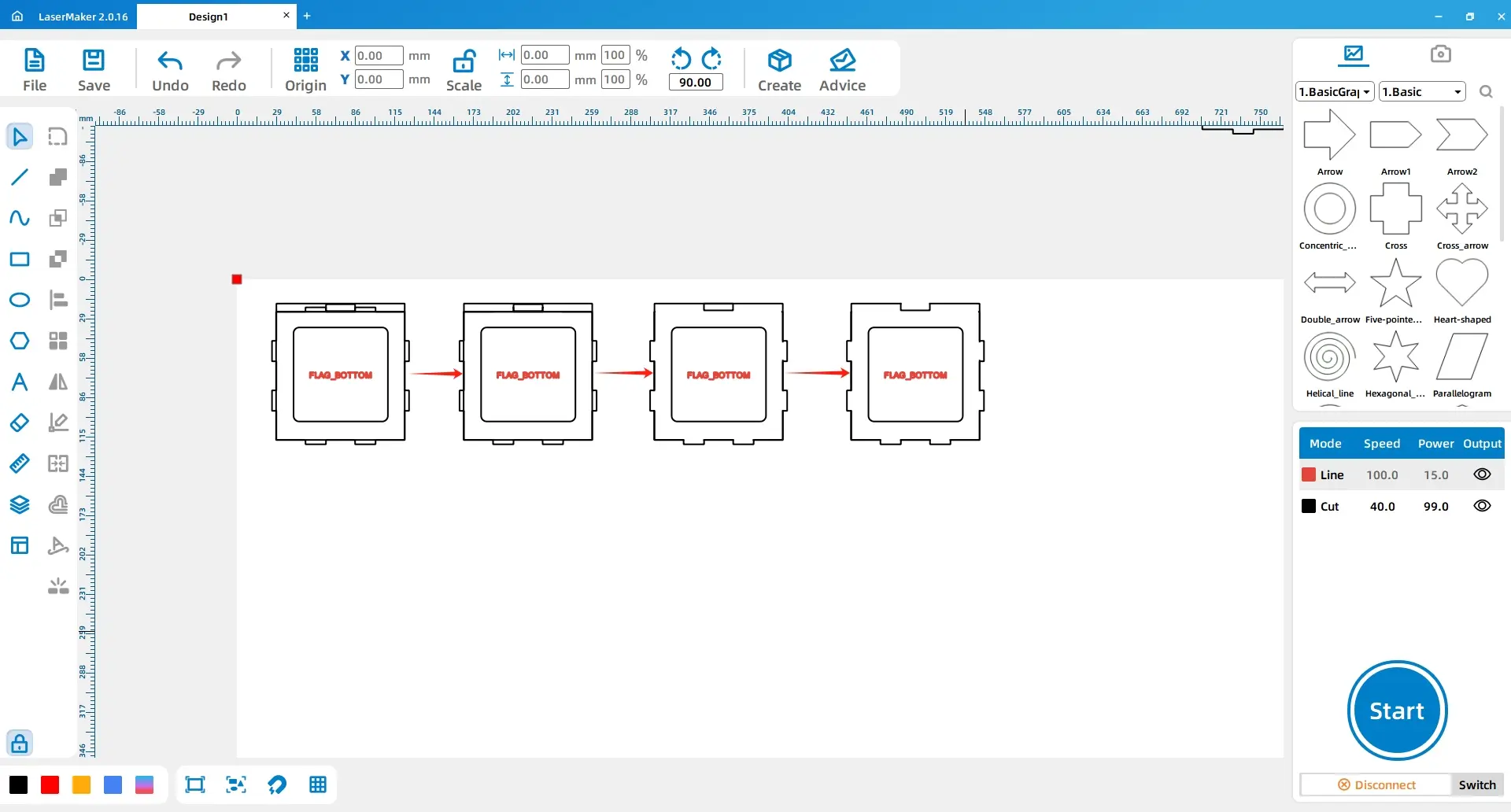Activate the text tool letter A

20,382
